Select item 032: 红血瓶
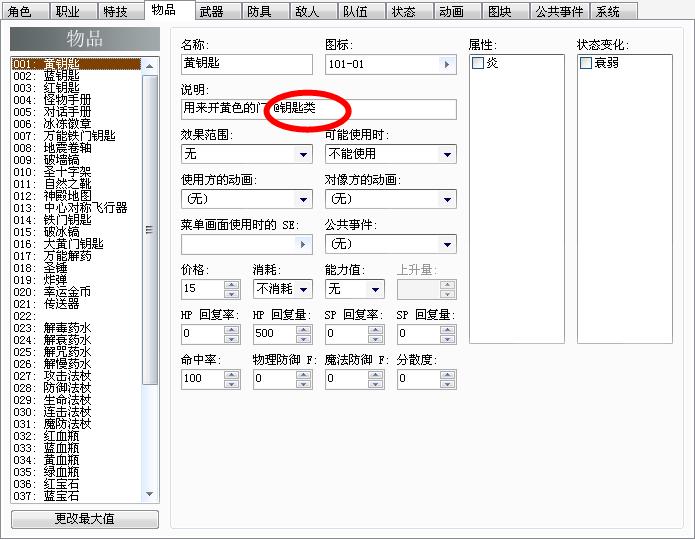This screenshot has width=695, height=540. pos(76,436)
